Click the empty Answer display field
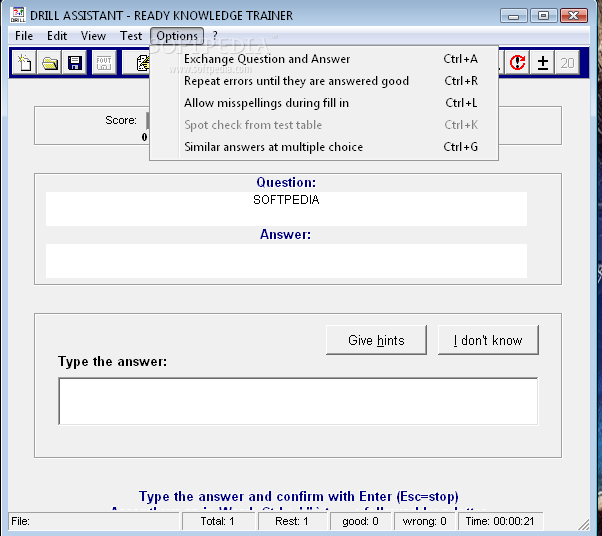The height and width of the screenshot is (536, 602). [286, 261]
